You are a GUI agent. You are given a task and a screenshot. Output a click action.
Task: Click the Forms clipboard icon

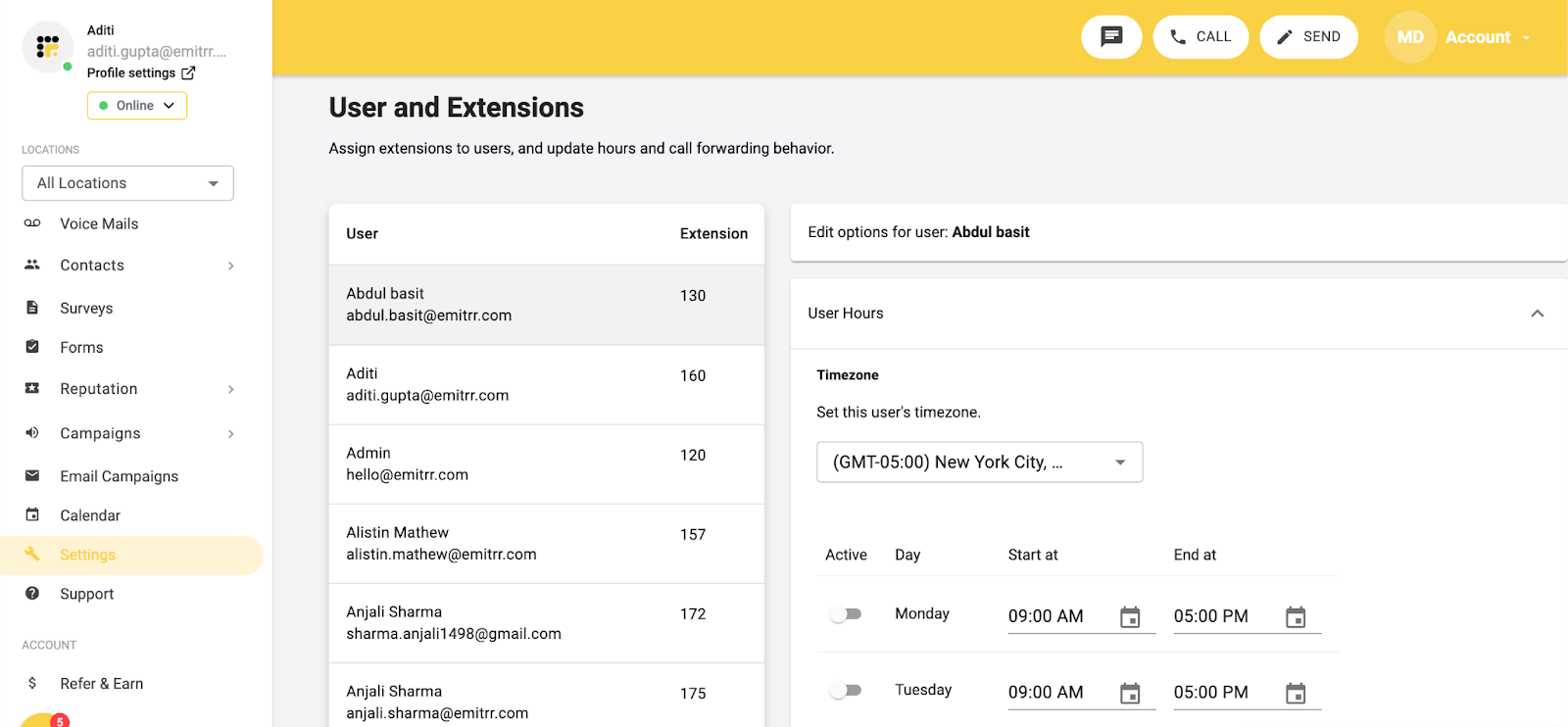pos(32,347)
